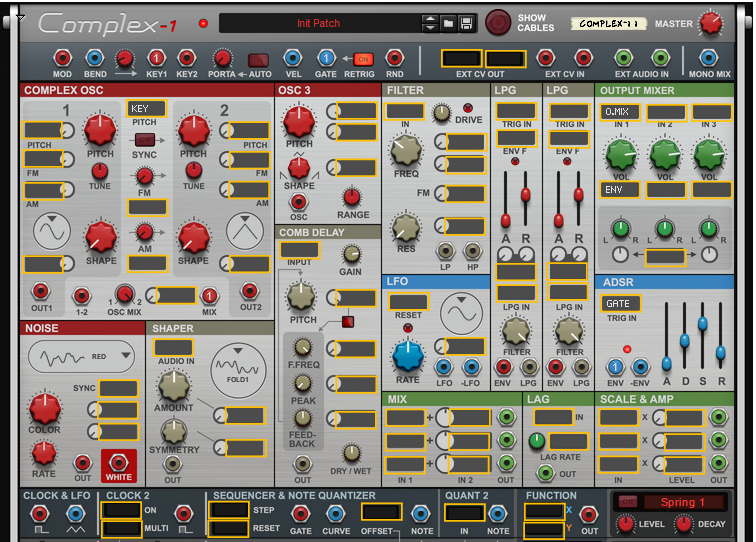
Task: Open Oscillator 2 waveform selector
Action: point(245,231)
